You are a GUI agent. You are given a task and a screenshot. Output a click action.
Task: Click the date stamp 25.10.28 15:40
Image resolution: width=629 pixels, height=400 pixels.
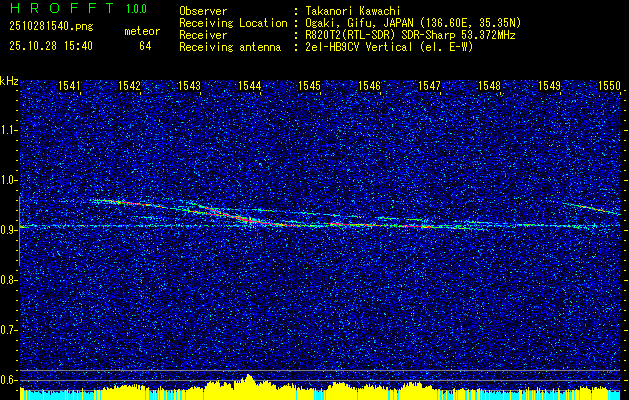(49, 46)
